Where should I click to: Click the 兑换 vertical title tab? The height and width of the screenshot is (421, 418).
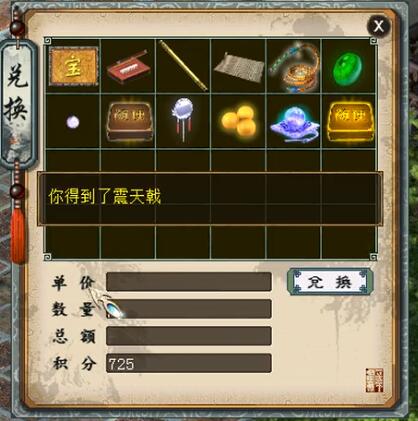click(x=18, y=100)
